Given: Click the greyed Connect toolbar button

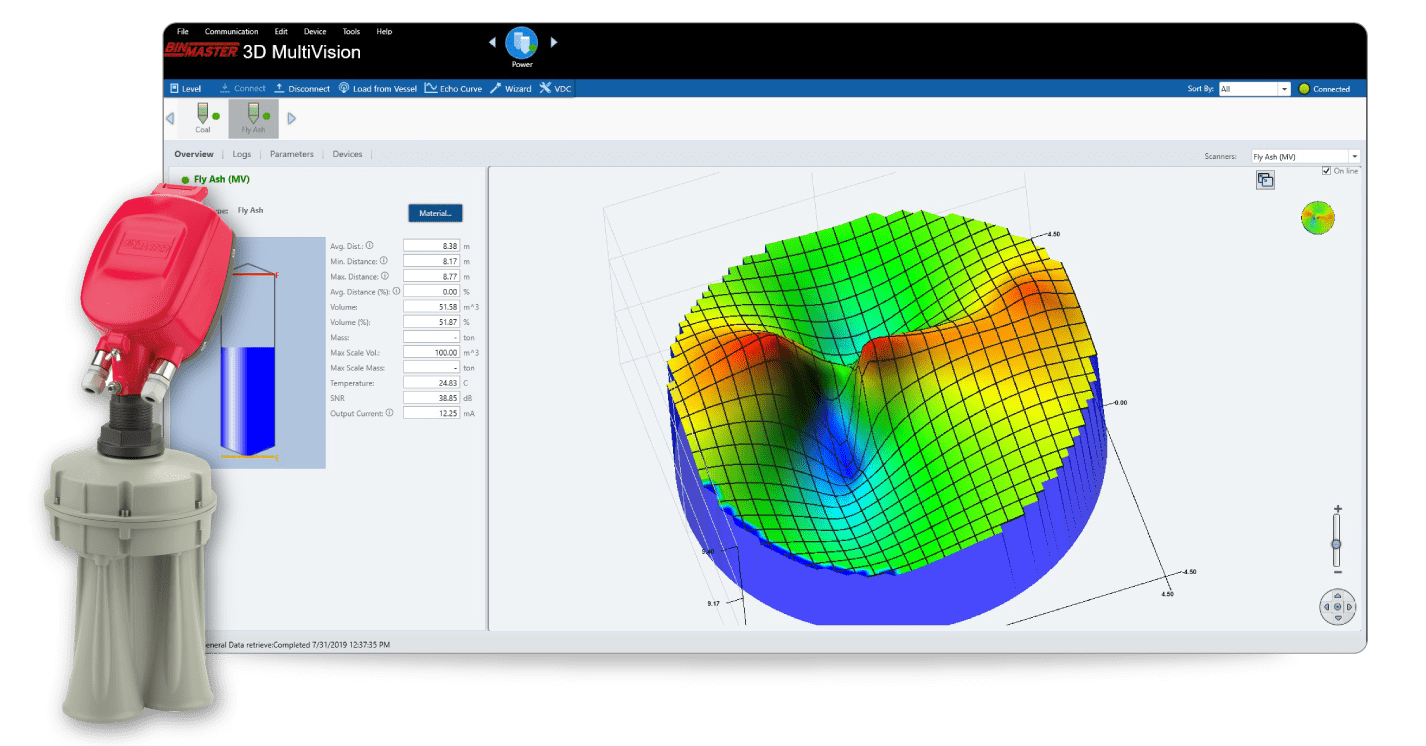Looking at the screenshot, I should (x=243, y=89).
